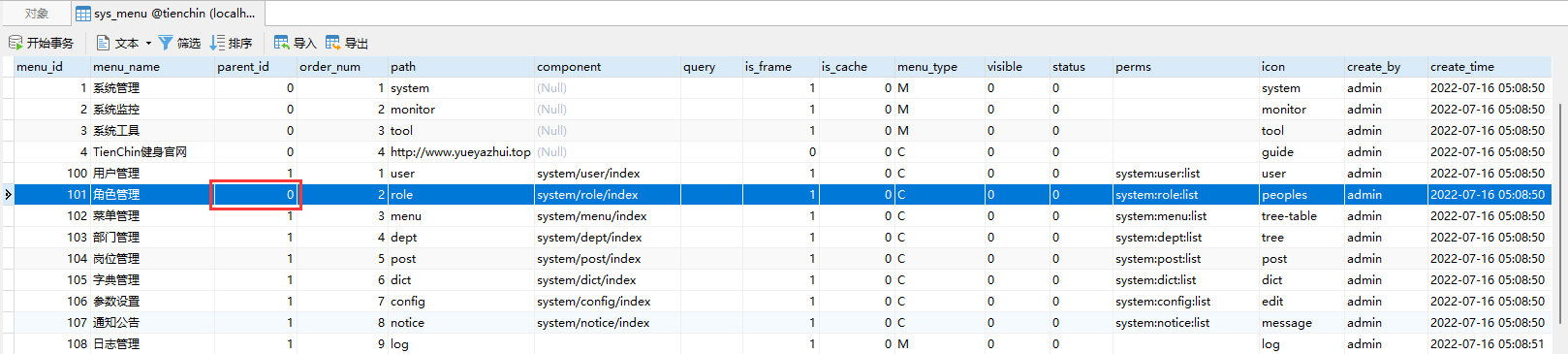Screen dimensions: 1568x354
Task: Select the 部门管理 menu_name cell
Action: click(x=152, y=238)
